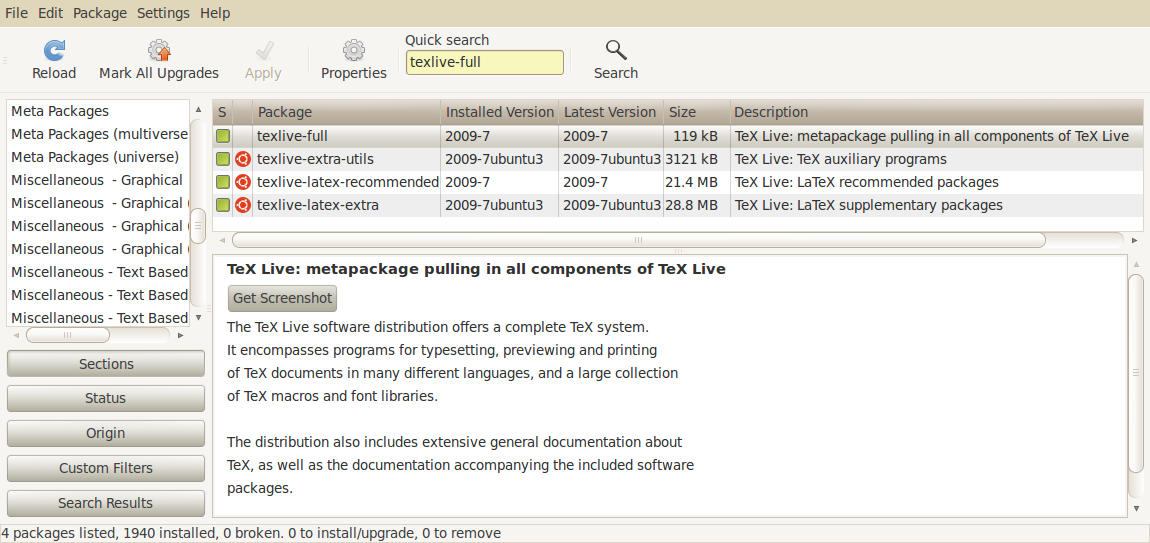1150x543 pixels.
Task: Click category list scroll right arrow
Action: tap(181, 335)
